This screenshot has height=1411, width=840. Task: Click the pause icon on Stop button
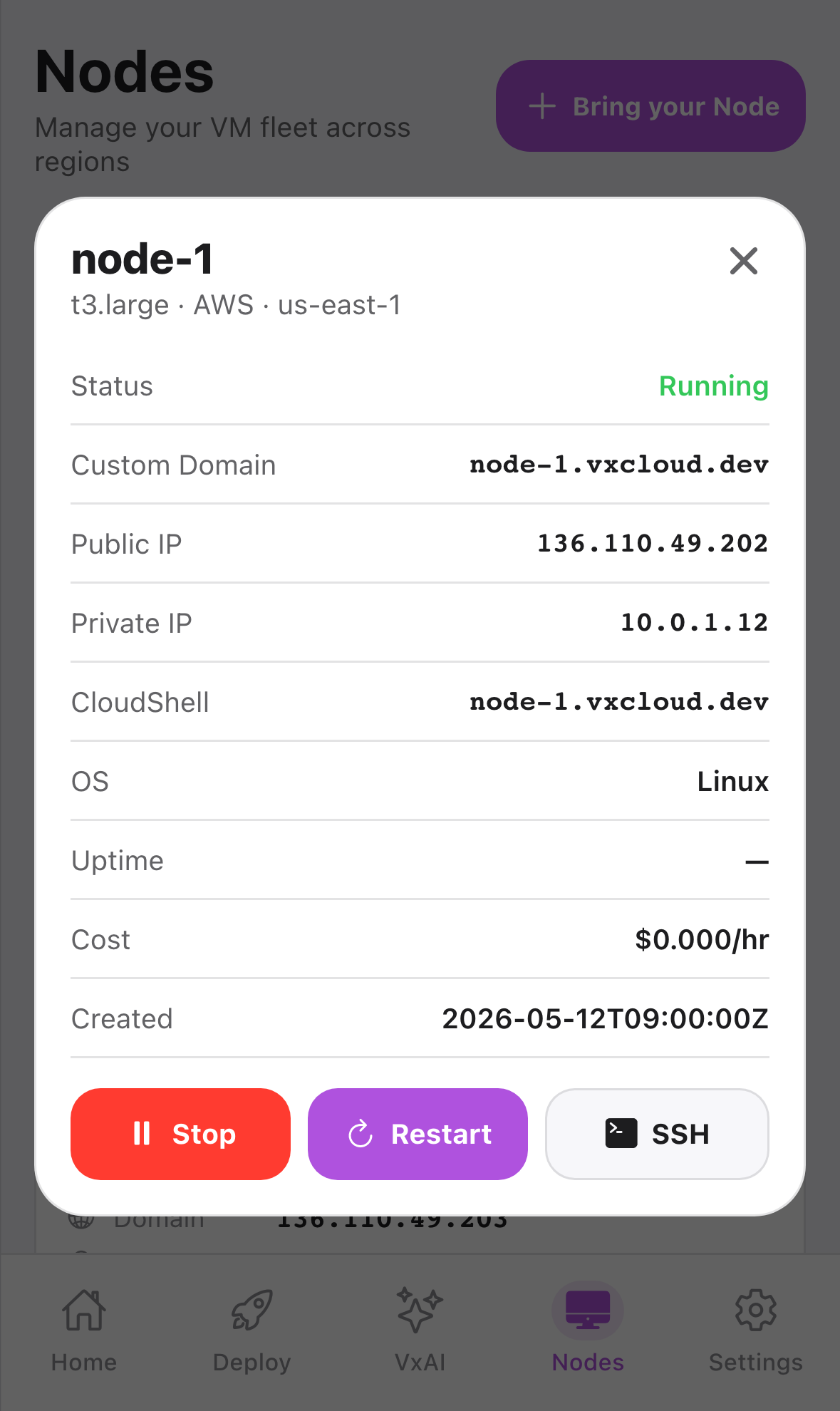(142, 1133)
